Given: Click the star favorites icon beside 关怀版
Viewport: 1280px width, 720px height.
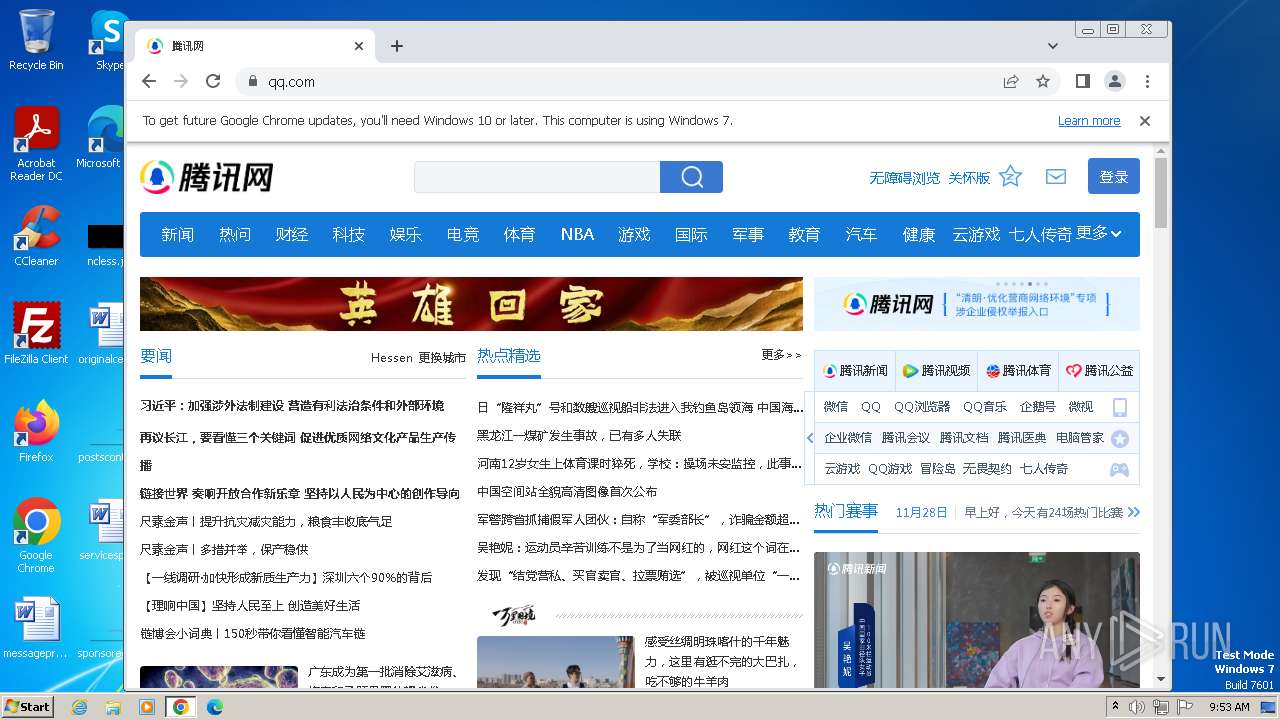Looking at the screenshot, I should click(1011, 177).
